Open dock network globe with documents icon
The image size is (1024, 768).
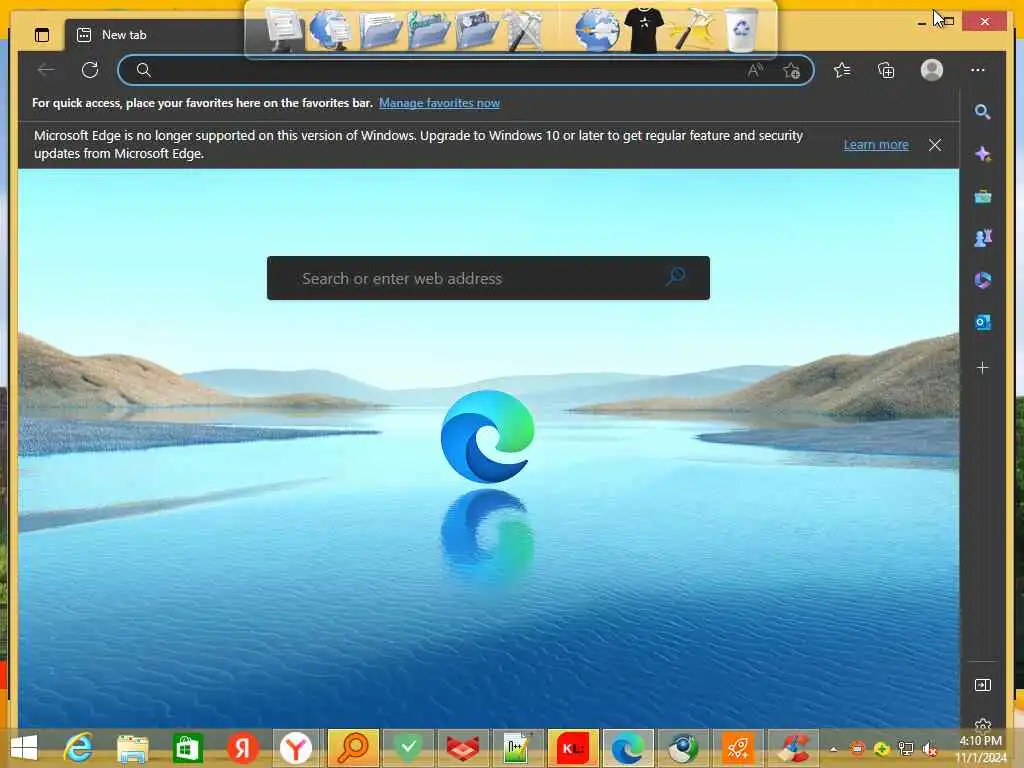(x=330, y=29)
